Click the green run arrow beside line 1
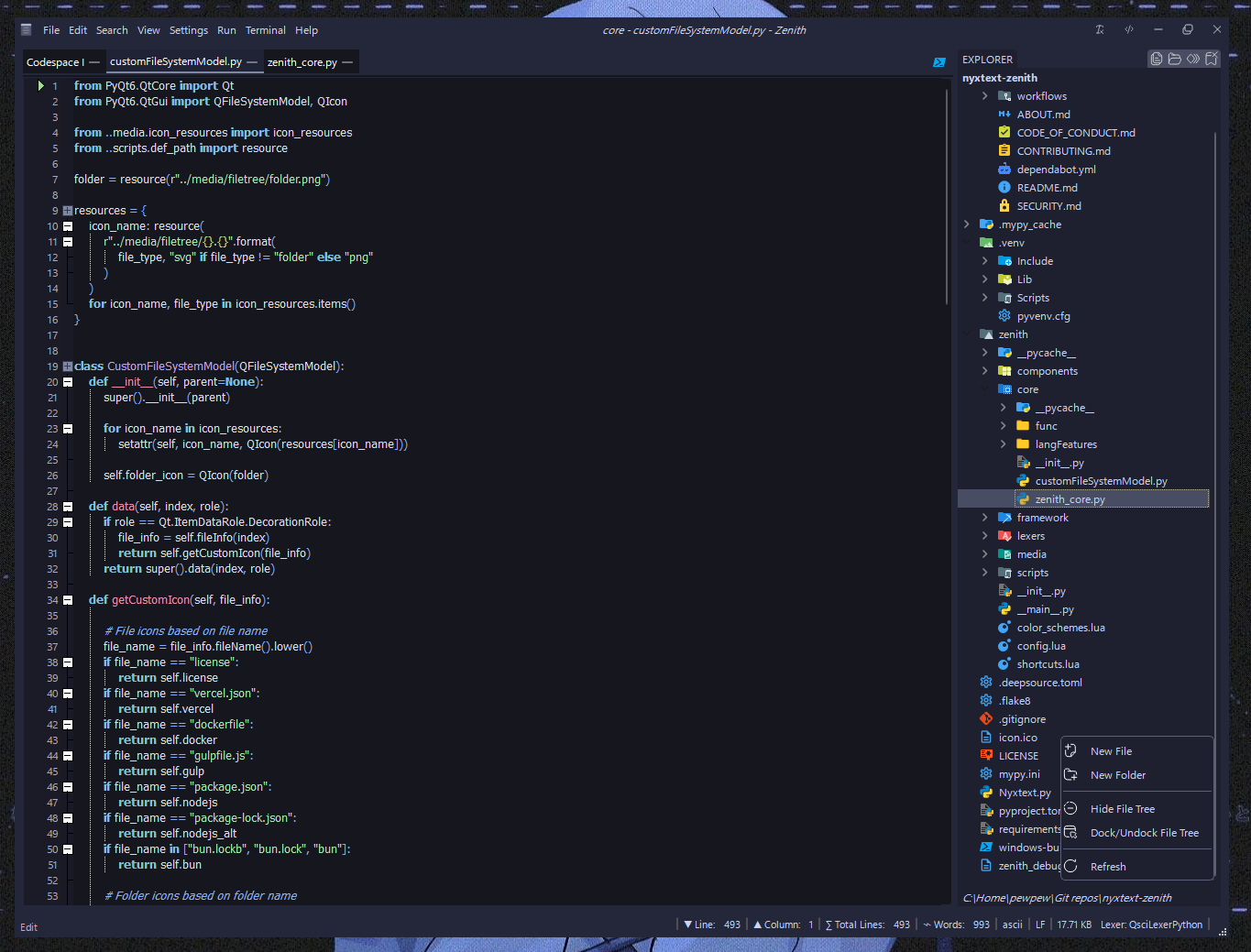Image resolution: width=1251 pixels, height=952 pixels. pos(40,85)
